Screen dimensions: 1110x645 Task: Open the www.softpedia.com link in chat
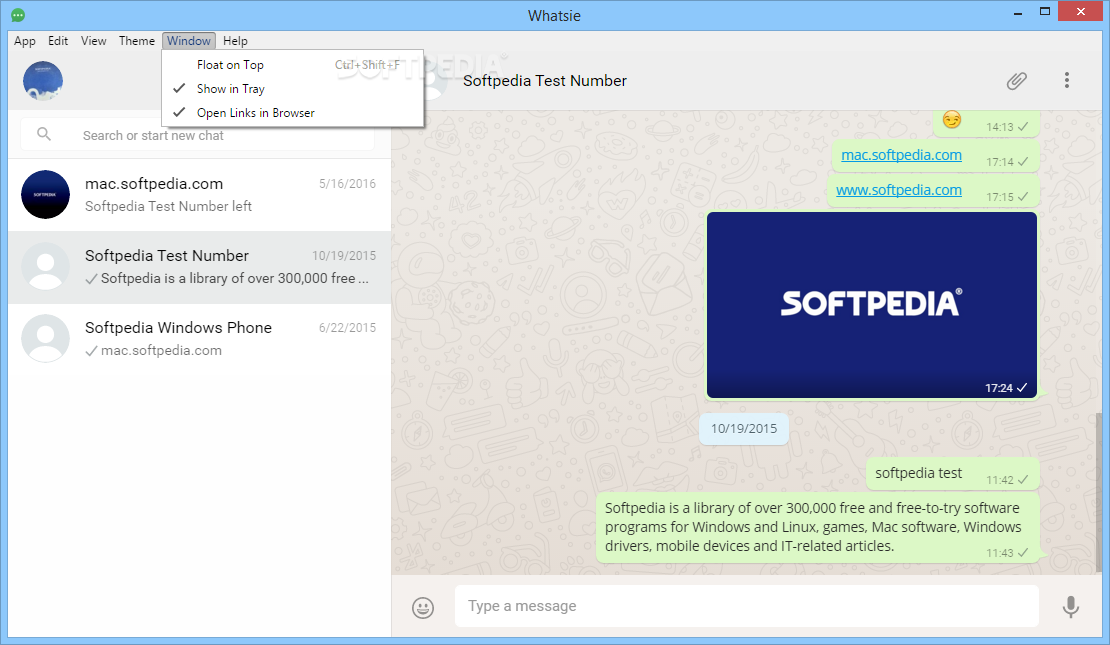tap(898, 190)
